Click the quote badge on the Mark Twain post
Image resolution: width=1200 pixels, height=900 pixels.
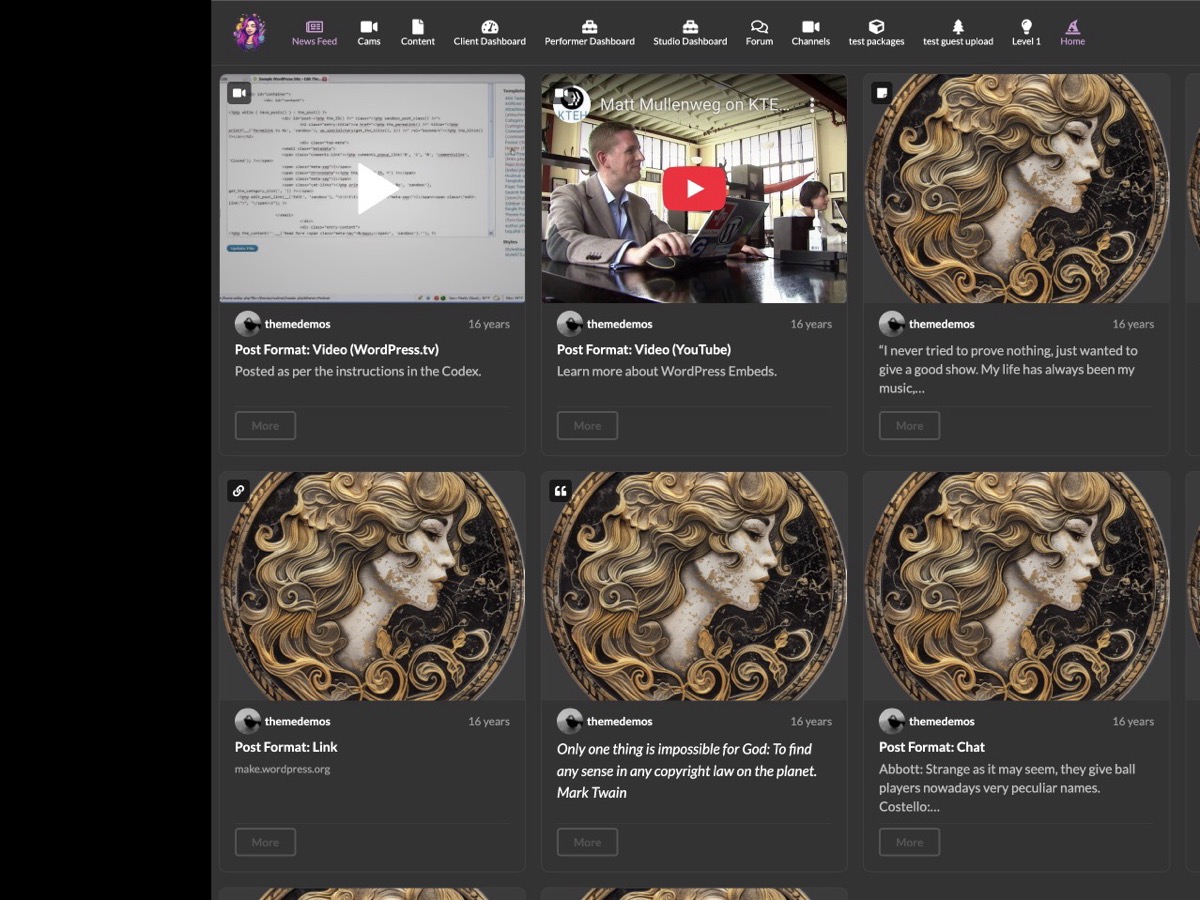click(560, 490)
